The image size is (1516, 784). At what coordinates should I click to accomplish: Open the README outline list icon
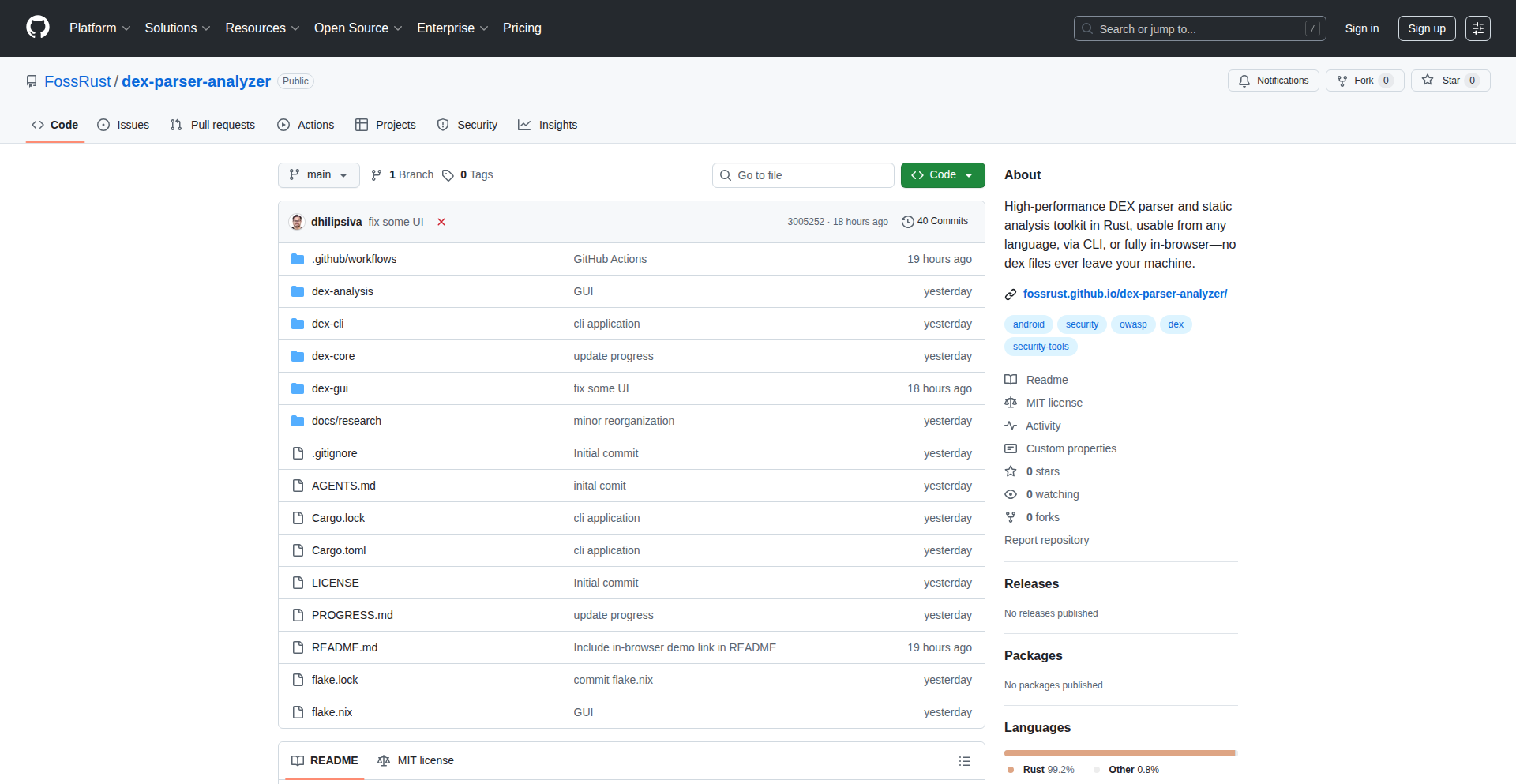click(964, 761)
